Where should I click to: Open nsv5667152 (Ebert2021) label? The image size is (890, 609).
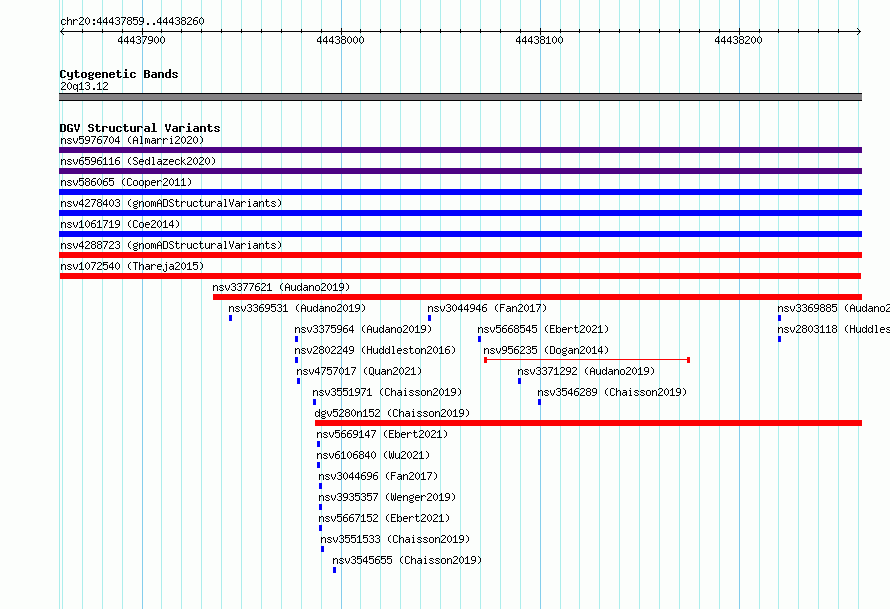coord(384,518)
